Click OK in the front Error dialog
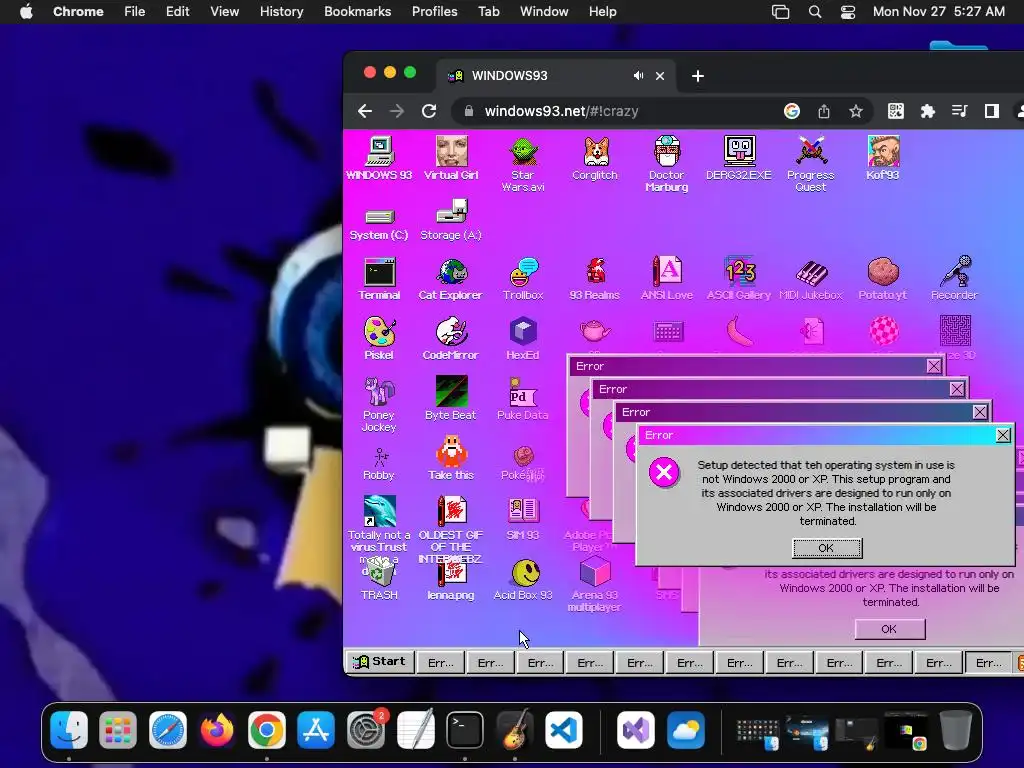Viewport: 1024px width, 768px height. 827,548
